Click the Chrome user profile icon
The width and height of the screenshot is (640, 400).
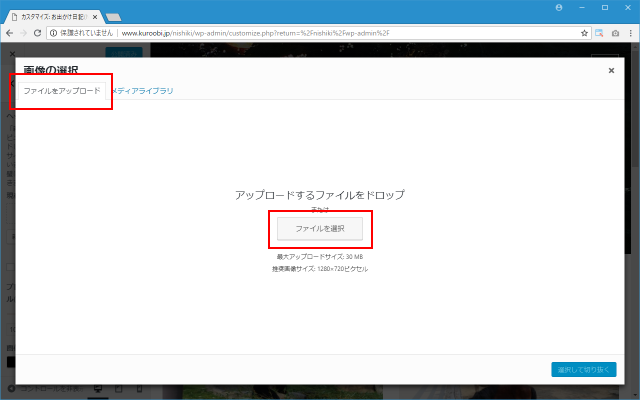pos(559,8)
